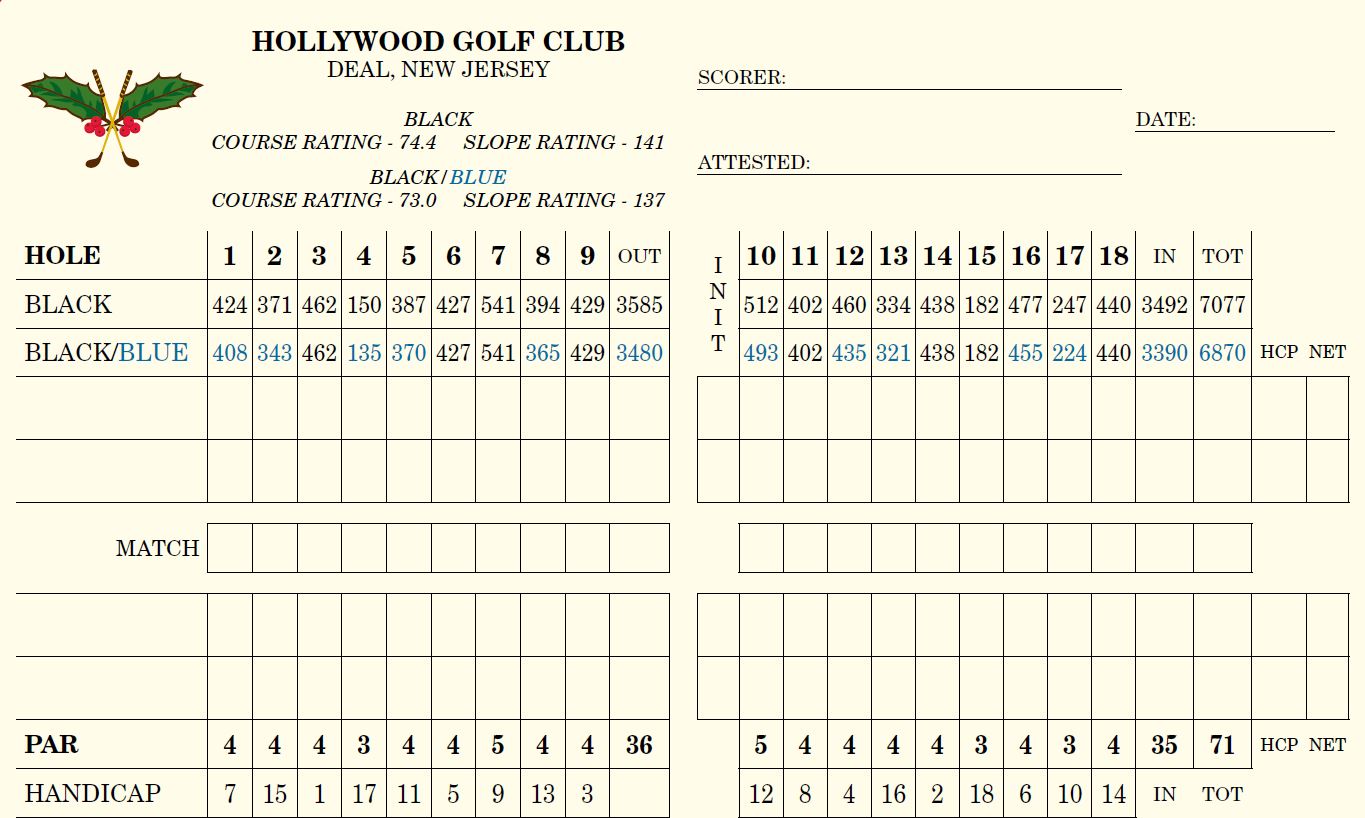Click the BLACK/BLUE tee row label
1365x818 pixels.
coord(106,352)
